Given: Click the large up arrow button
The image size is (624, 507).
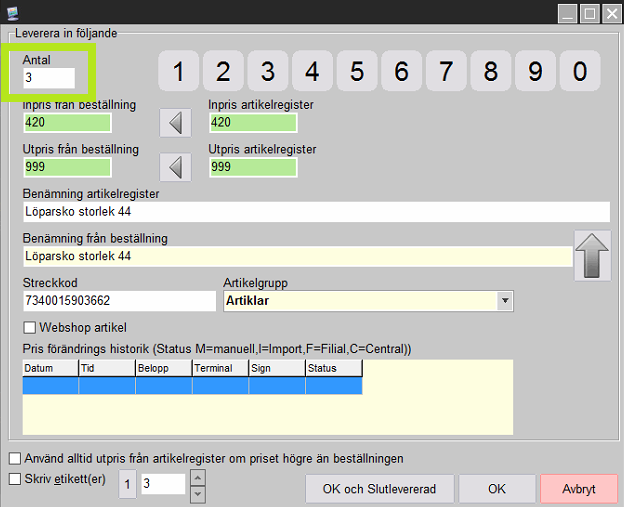Looking at the screenshot, I should (x=591, y=254).
